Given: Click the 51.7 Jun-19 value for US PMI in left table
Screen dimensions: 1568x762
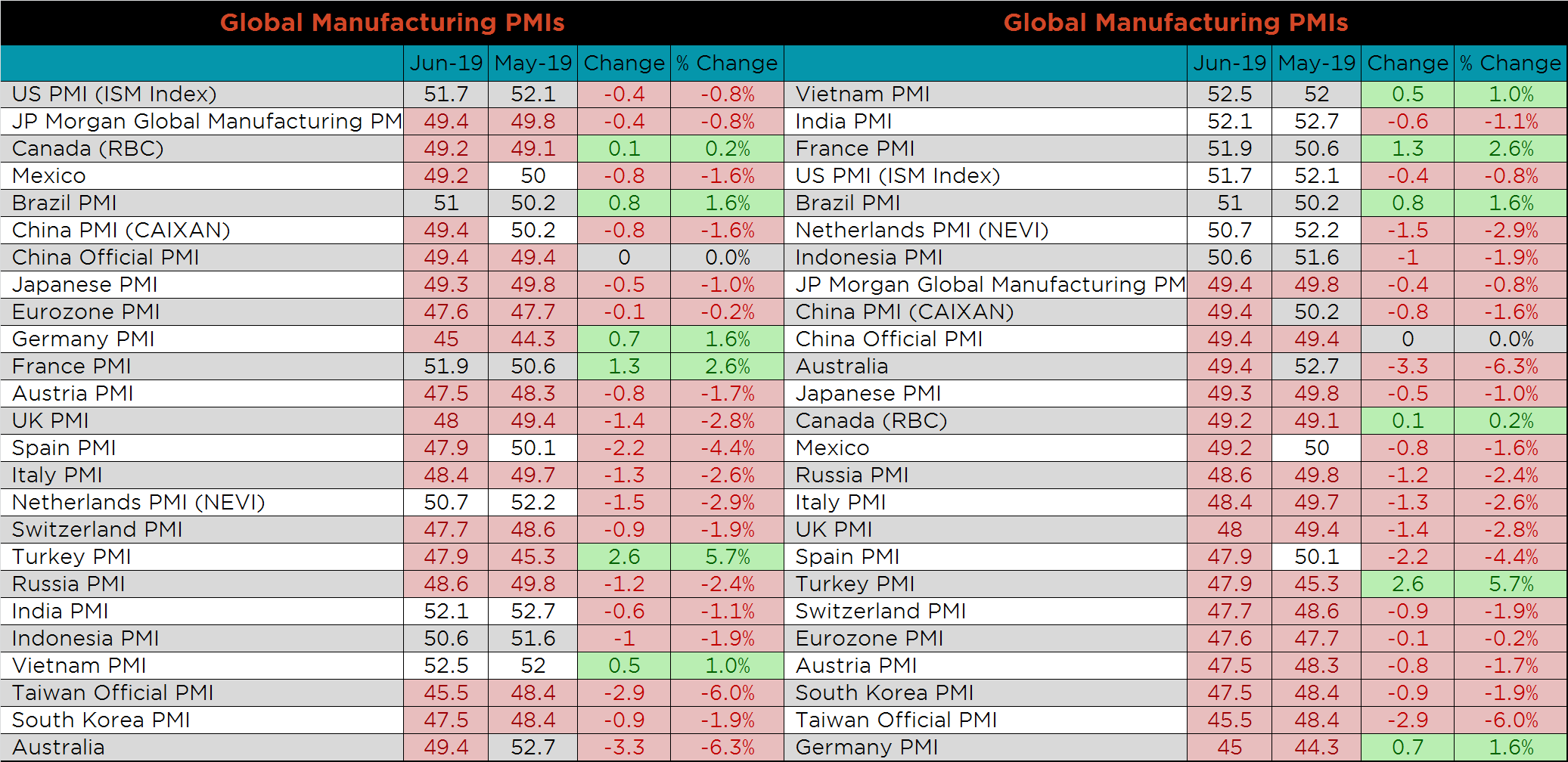Looking at the screenshot, I should point(446,94).
